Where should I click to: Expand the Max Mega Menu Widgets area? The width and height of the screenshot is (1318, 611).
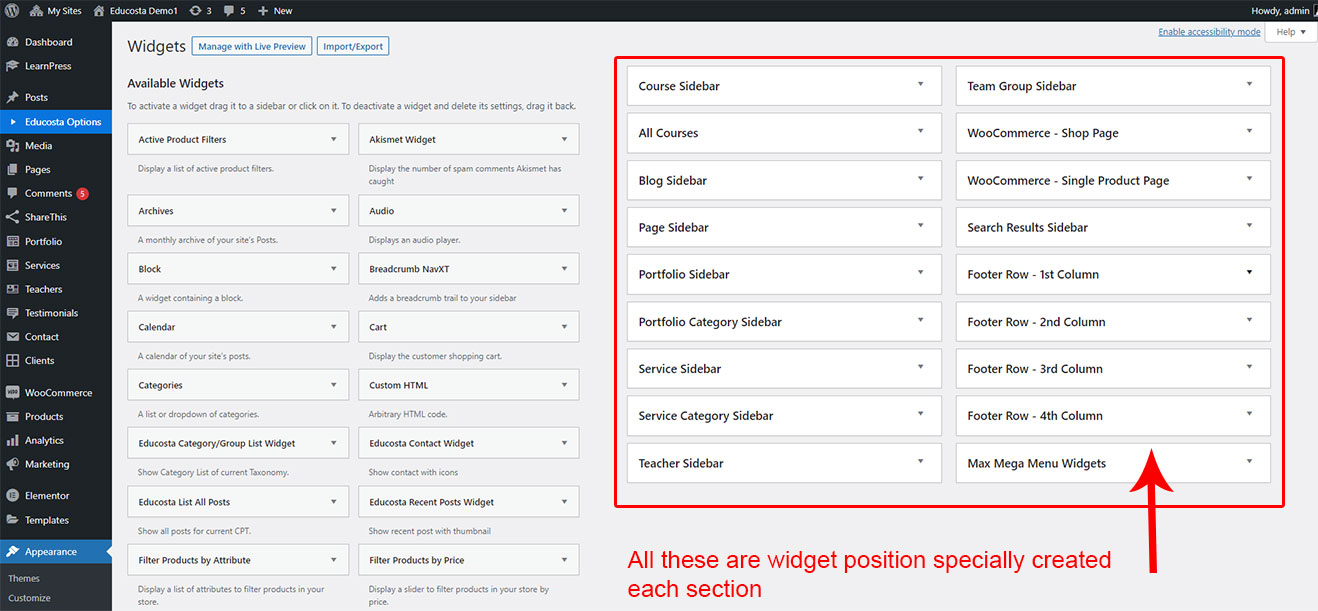(1249, 462)
